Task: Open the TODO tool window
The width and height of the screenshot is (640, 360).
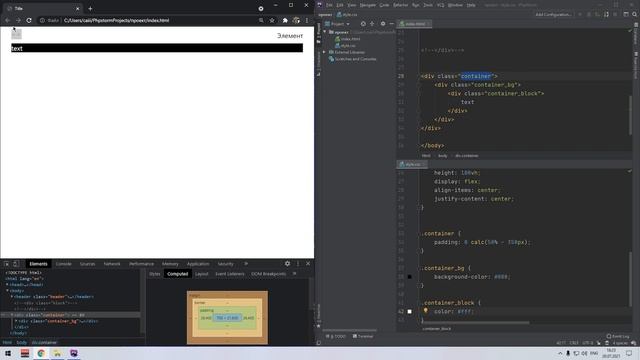Action: point(336,336)
